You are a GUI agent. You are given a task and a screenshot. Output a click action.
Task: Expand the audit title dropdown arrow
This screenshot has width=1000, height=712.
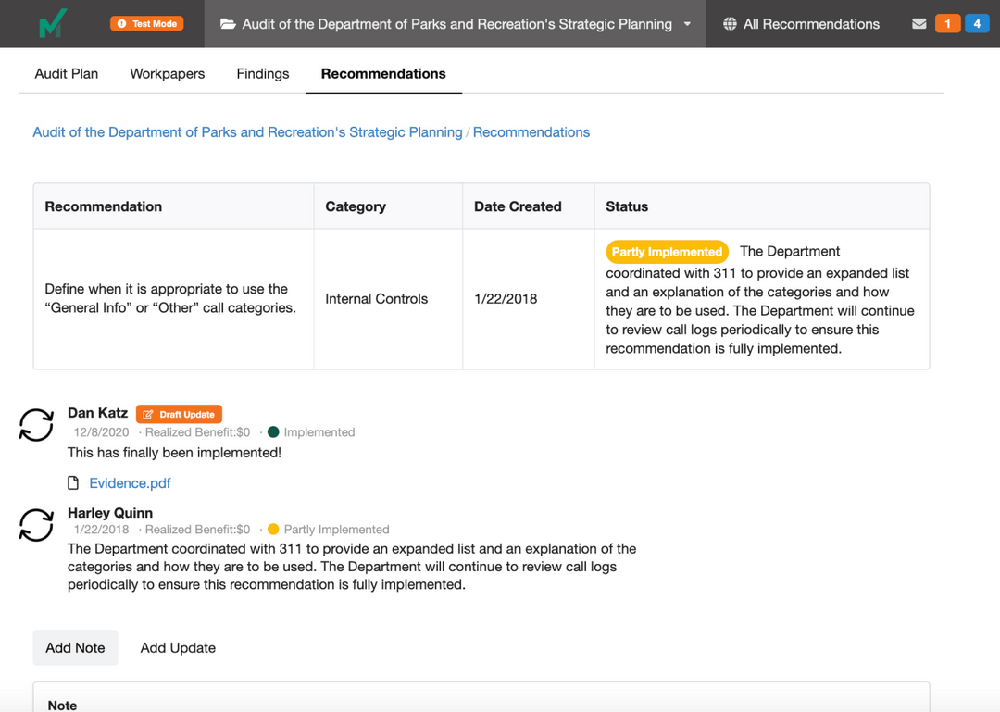687,24
